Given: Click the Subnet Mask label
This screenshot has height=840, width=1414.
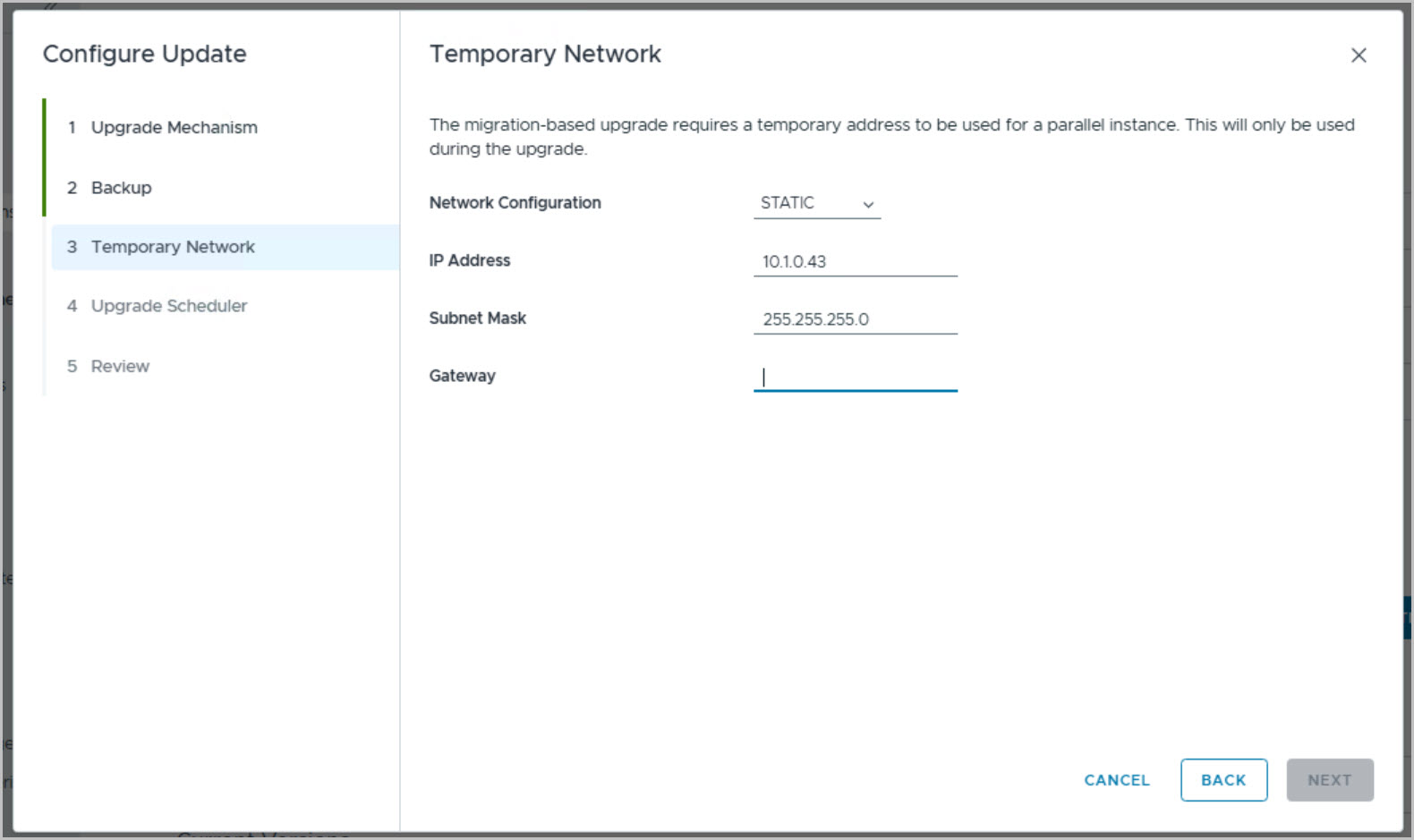Looking at the screenshot, I should (477, 318).
